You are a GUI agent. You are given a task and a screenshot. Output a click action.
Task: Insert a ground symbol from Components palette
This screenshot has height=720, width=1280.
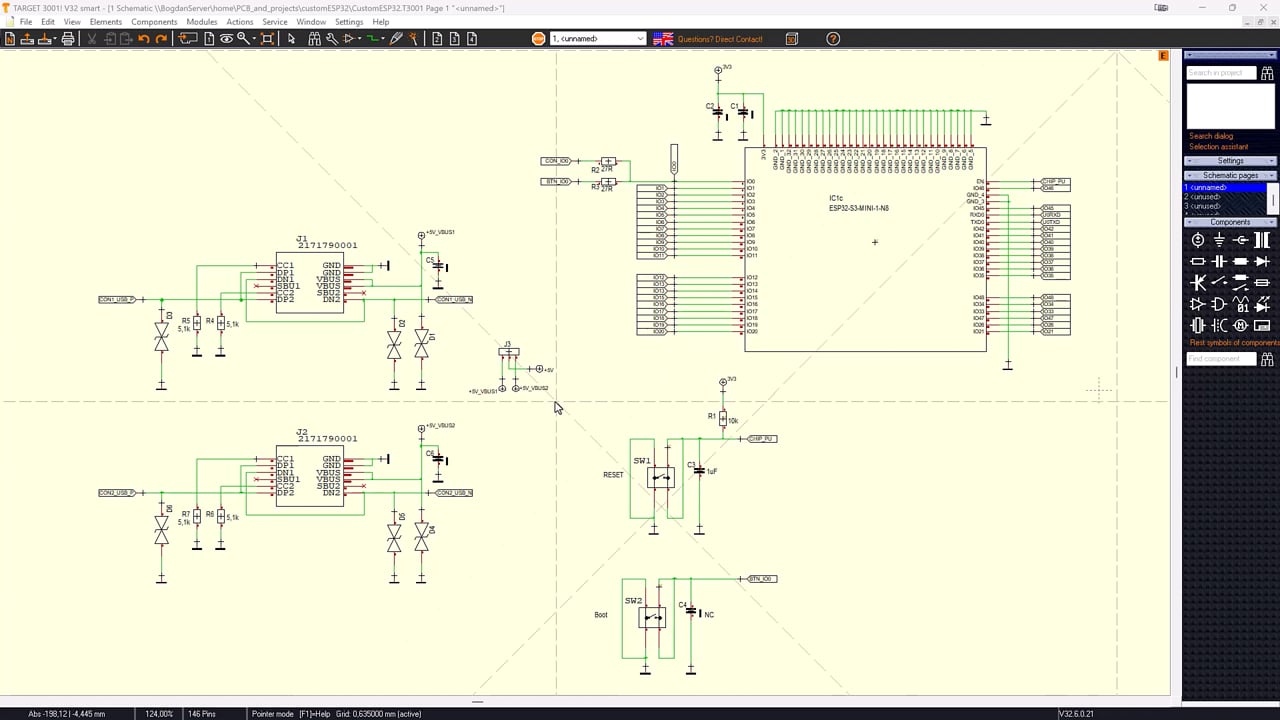(x=1219, y=240)
